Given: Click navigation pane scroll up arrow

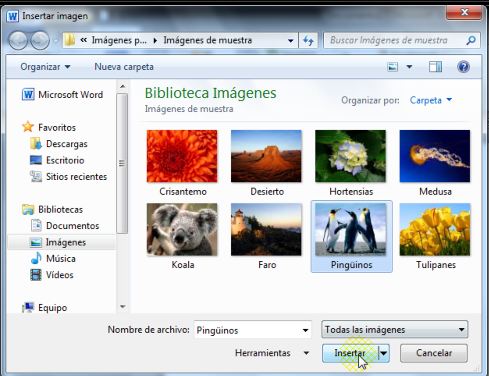Looking at the screenshot, I should pos(122,86).
